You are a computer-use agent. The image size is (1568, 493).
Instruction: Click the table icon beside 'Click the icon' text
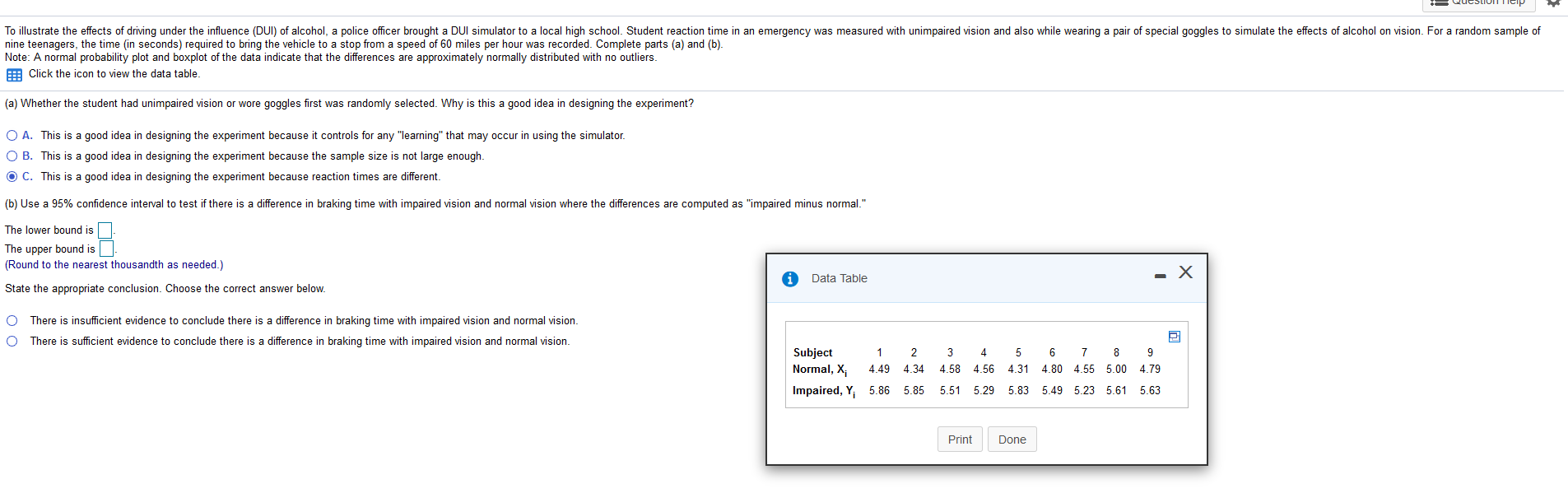click(13, 75)
